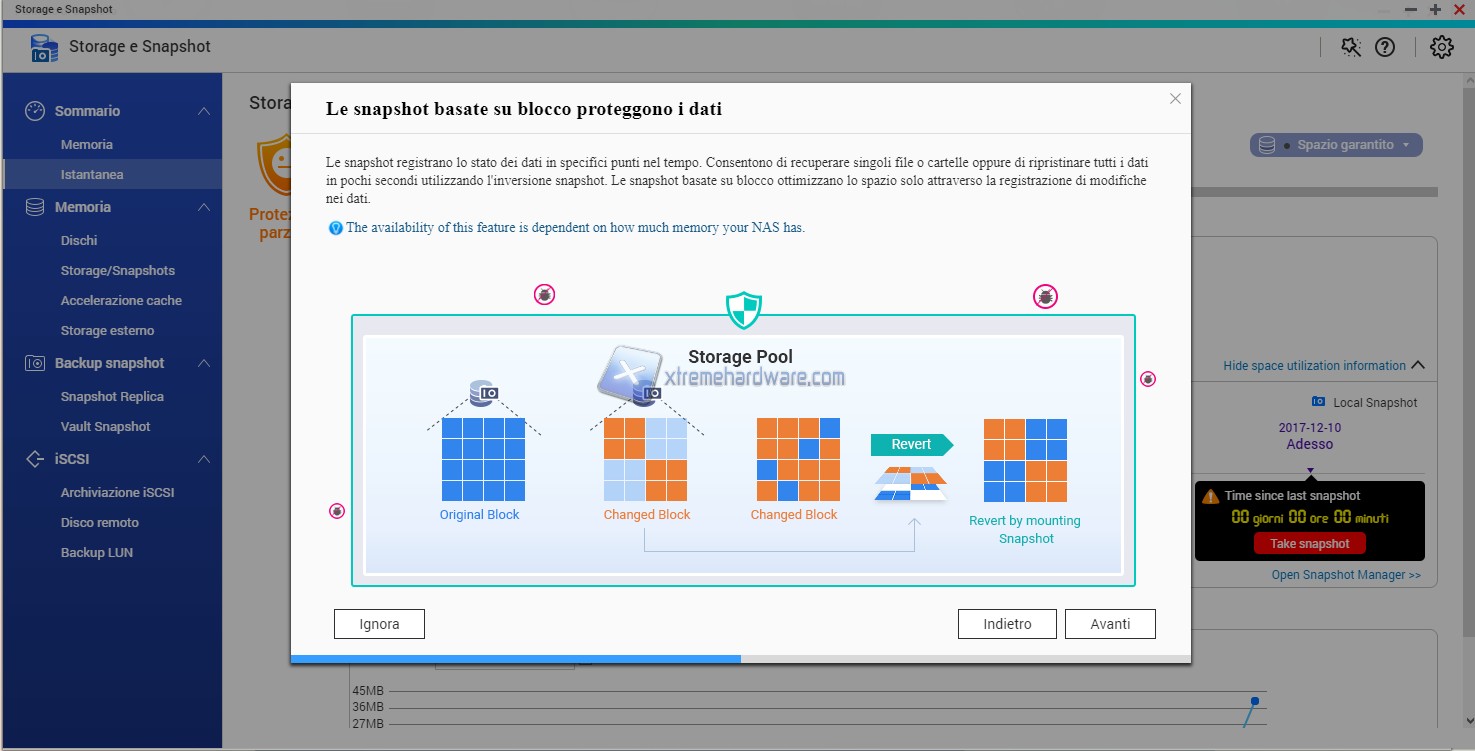1475x751 pixels.
Task: Collapse the Backup snapshot section chevron
Action: pos(204,363)
